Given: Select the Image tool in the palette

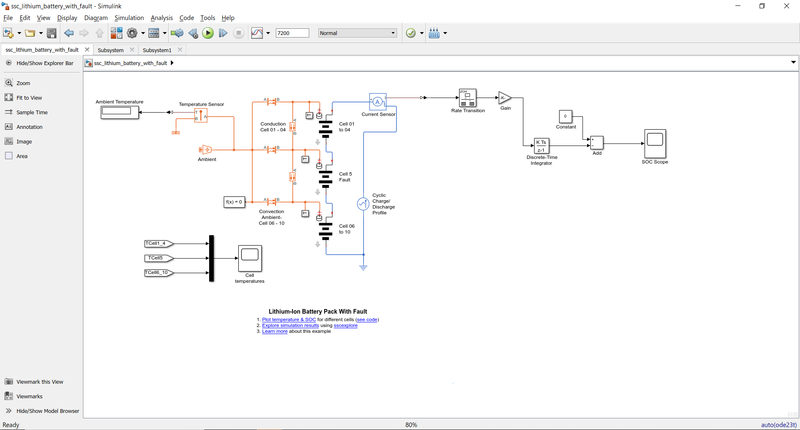Looking at the screenshot, I should [x=18, y=141].
